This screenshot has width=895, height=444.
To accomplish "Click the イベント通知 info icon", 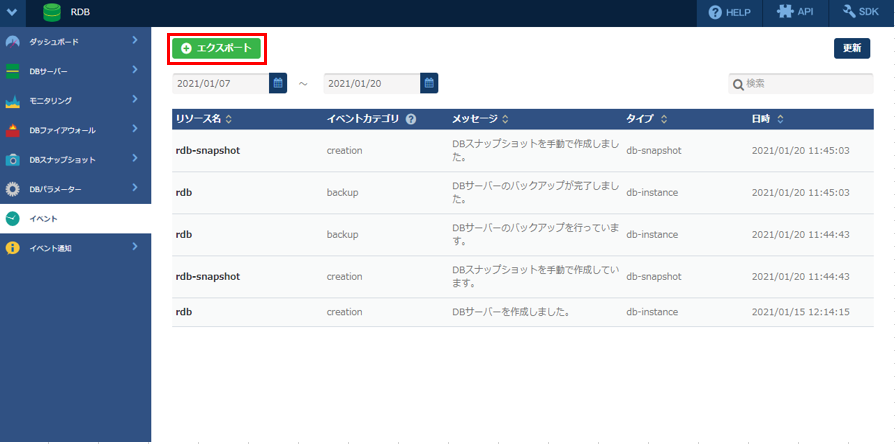I will pos(13,248).
